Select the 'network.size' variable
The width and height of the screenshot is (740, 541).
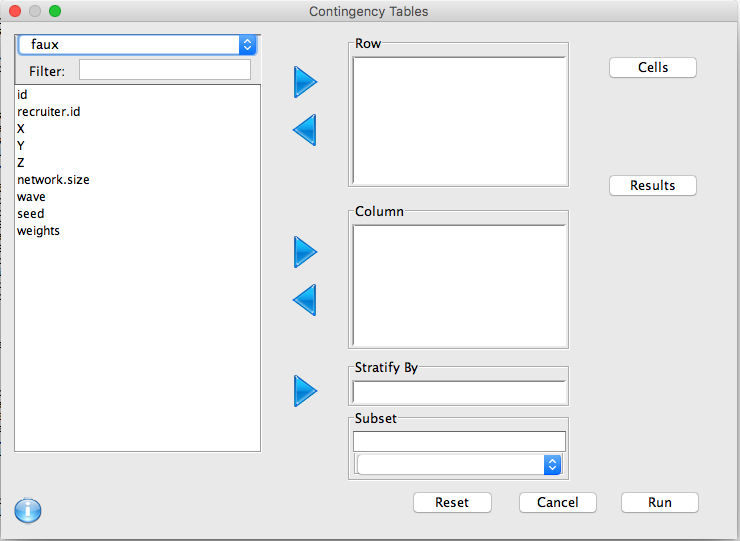(137, 179)
